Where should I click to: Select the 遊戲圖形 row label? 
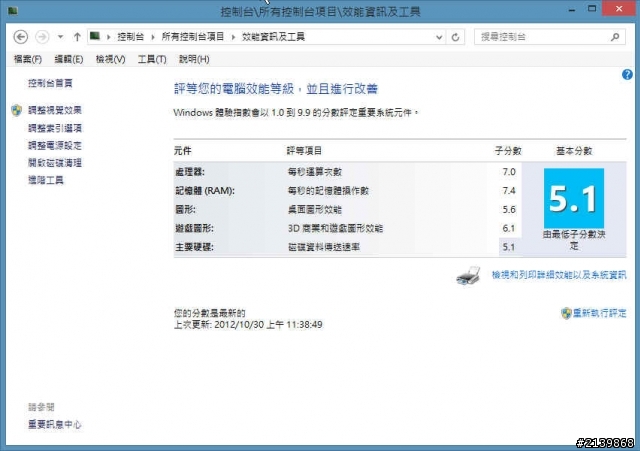point(194,228)
